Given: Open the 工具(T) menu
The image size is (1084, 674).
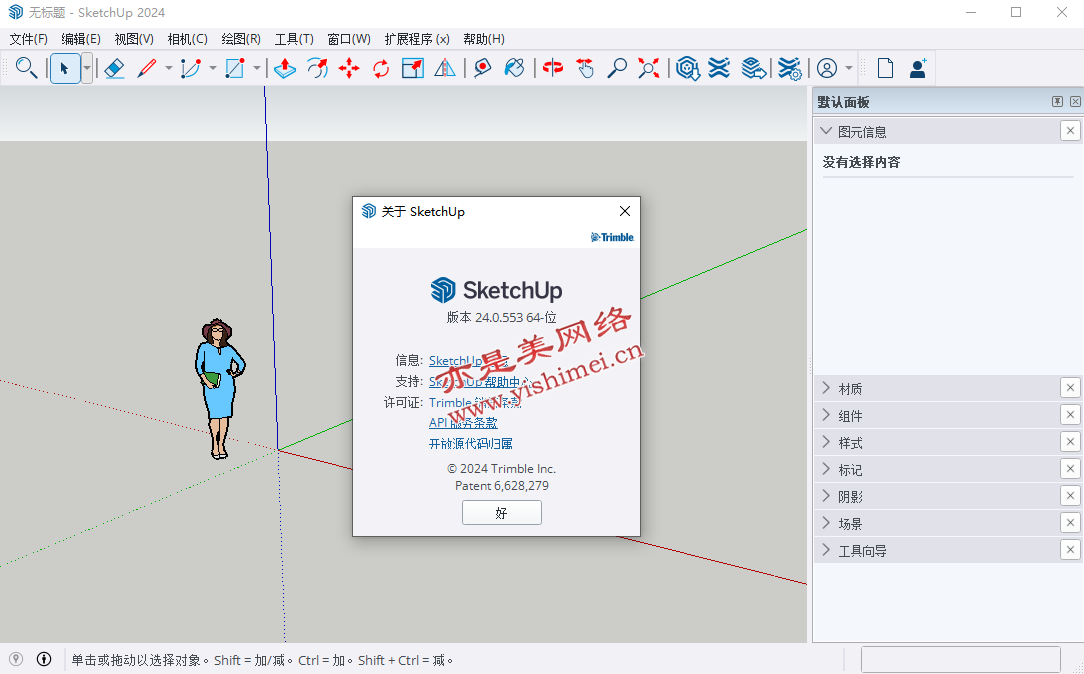Looking at the screenshot, I should (294, 39).
